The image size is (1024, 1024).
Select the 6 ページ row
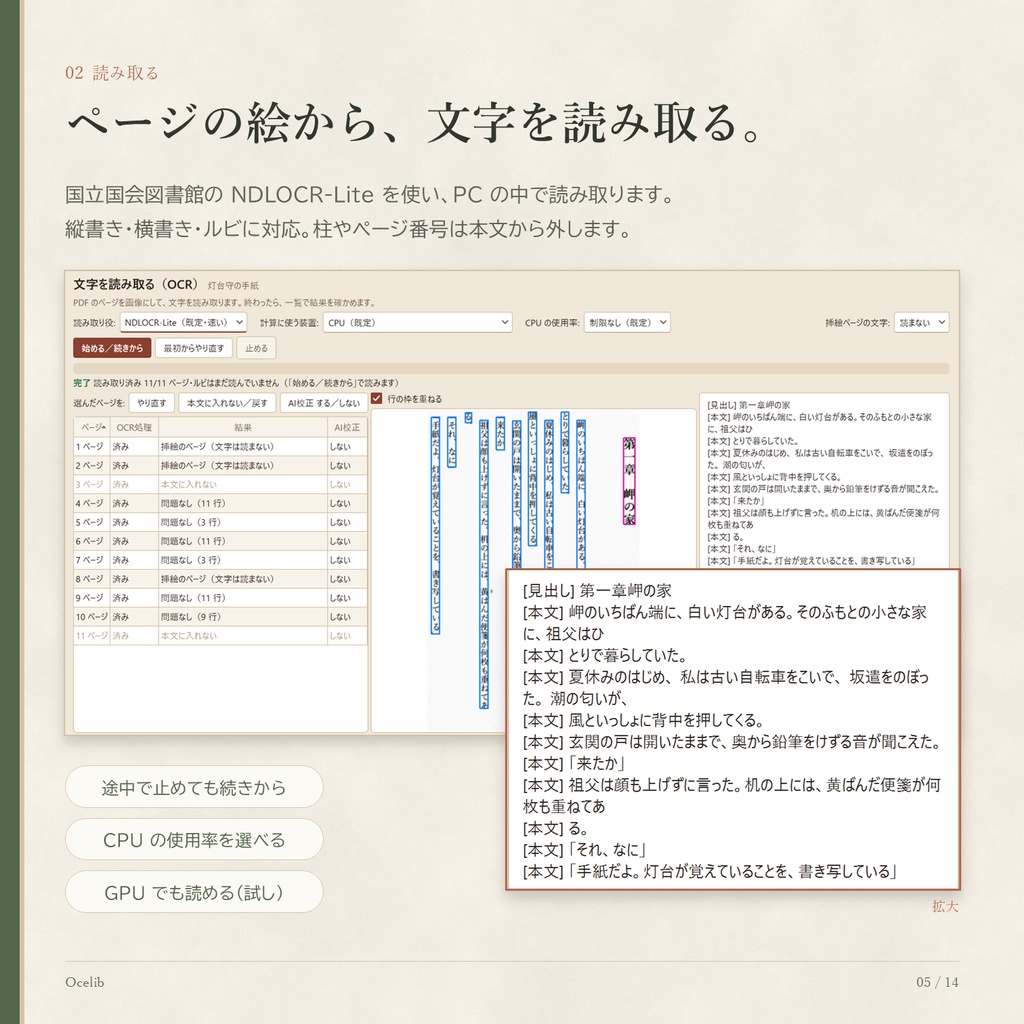tap(221, 541)
